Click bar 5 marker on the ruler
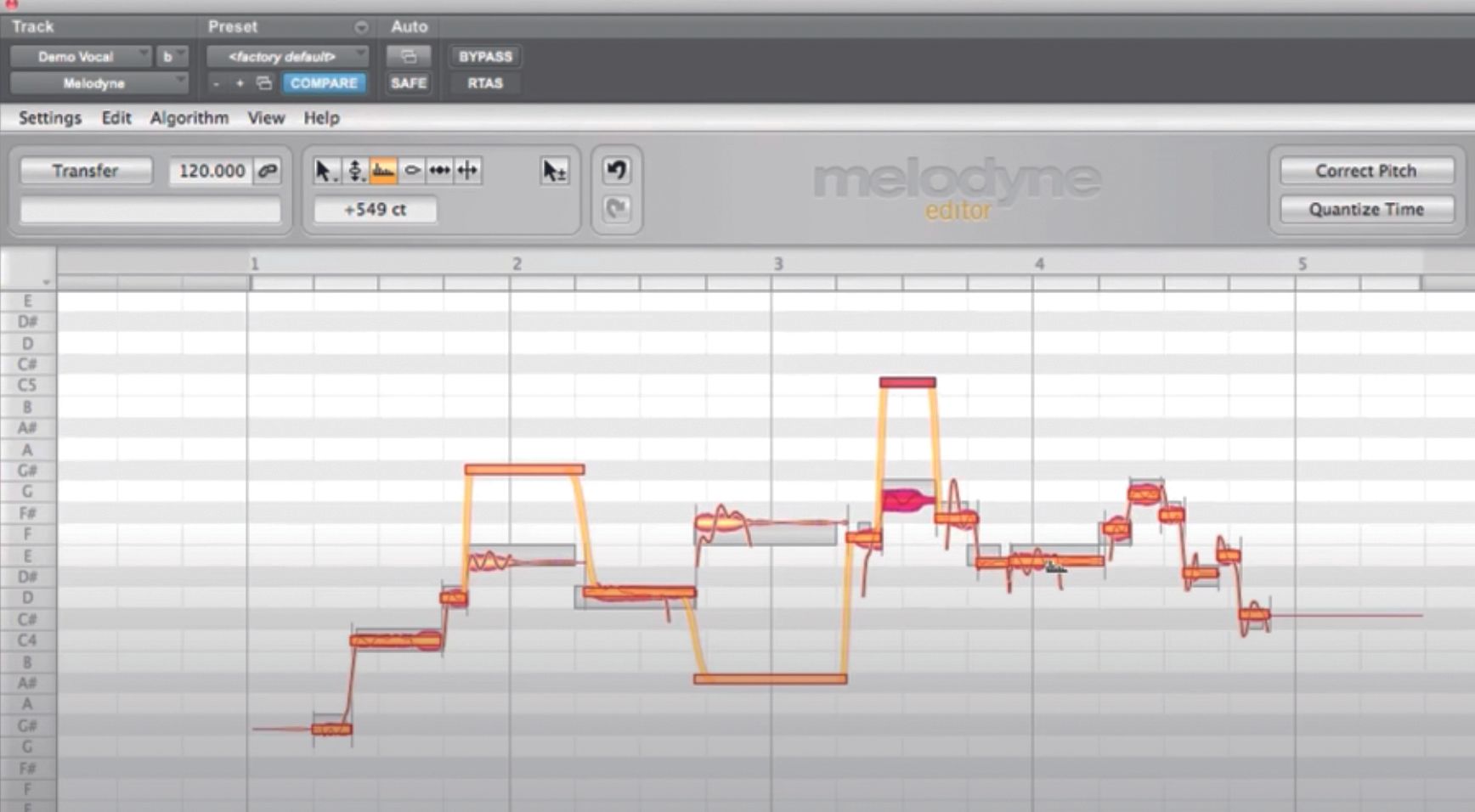 pyautogui.click(x=1302, y=264)
